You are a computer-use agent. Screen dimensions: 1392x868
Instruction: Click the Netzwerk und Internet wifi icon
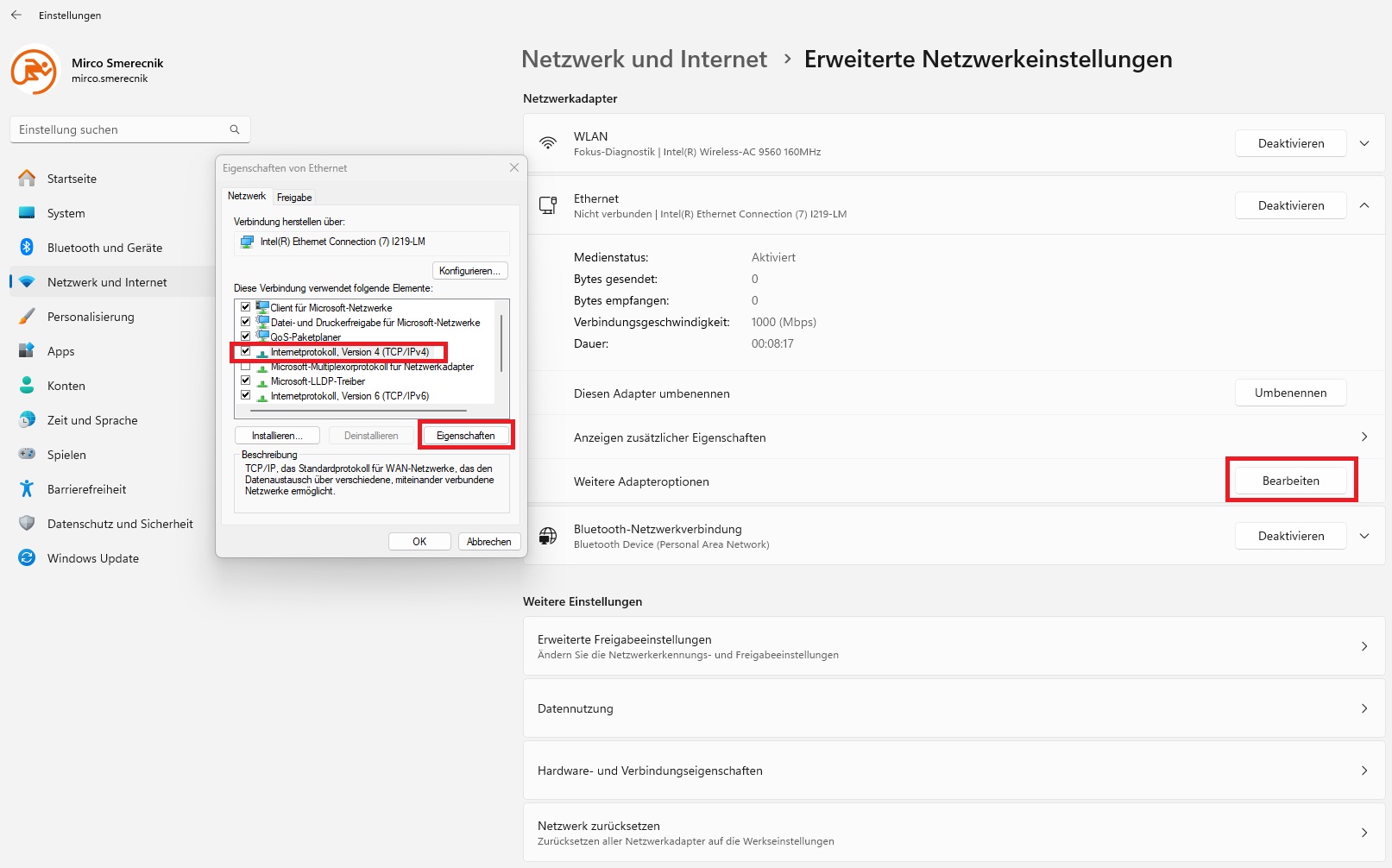[27, 282]
